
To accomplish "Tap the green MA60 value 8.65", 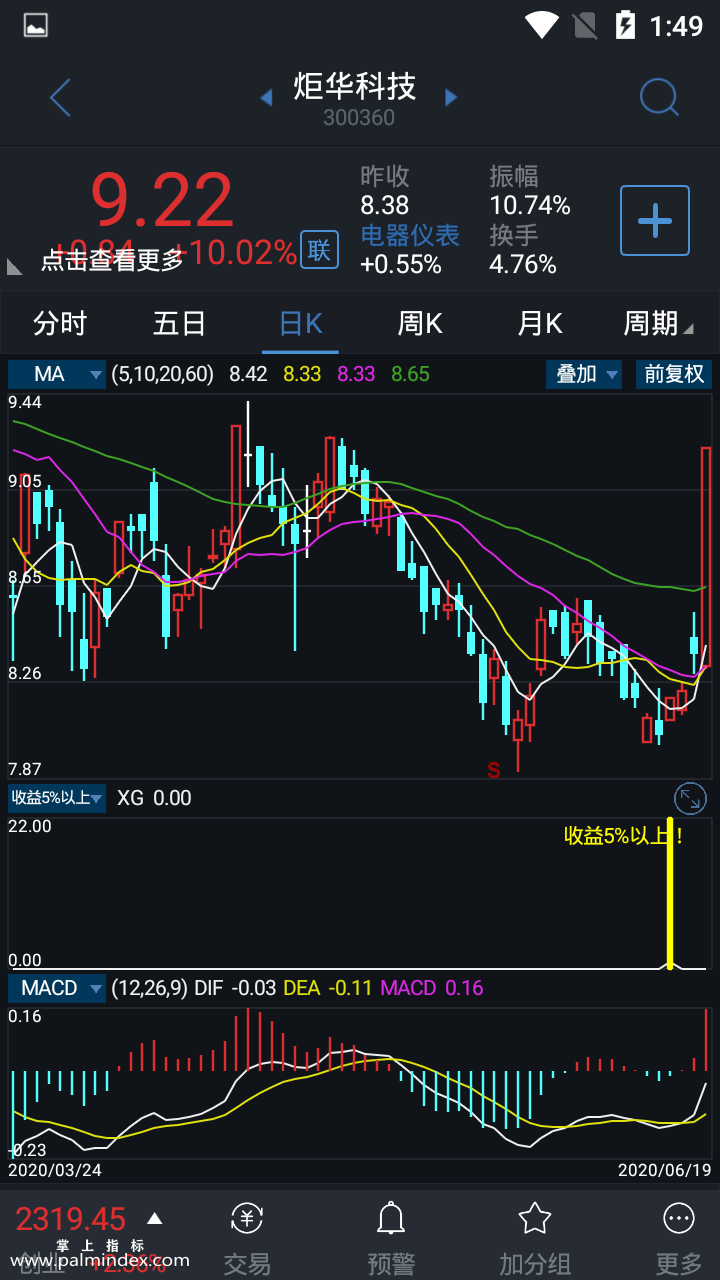I will tap(410, 374).
